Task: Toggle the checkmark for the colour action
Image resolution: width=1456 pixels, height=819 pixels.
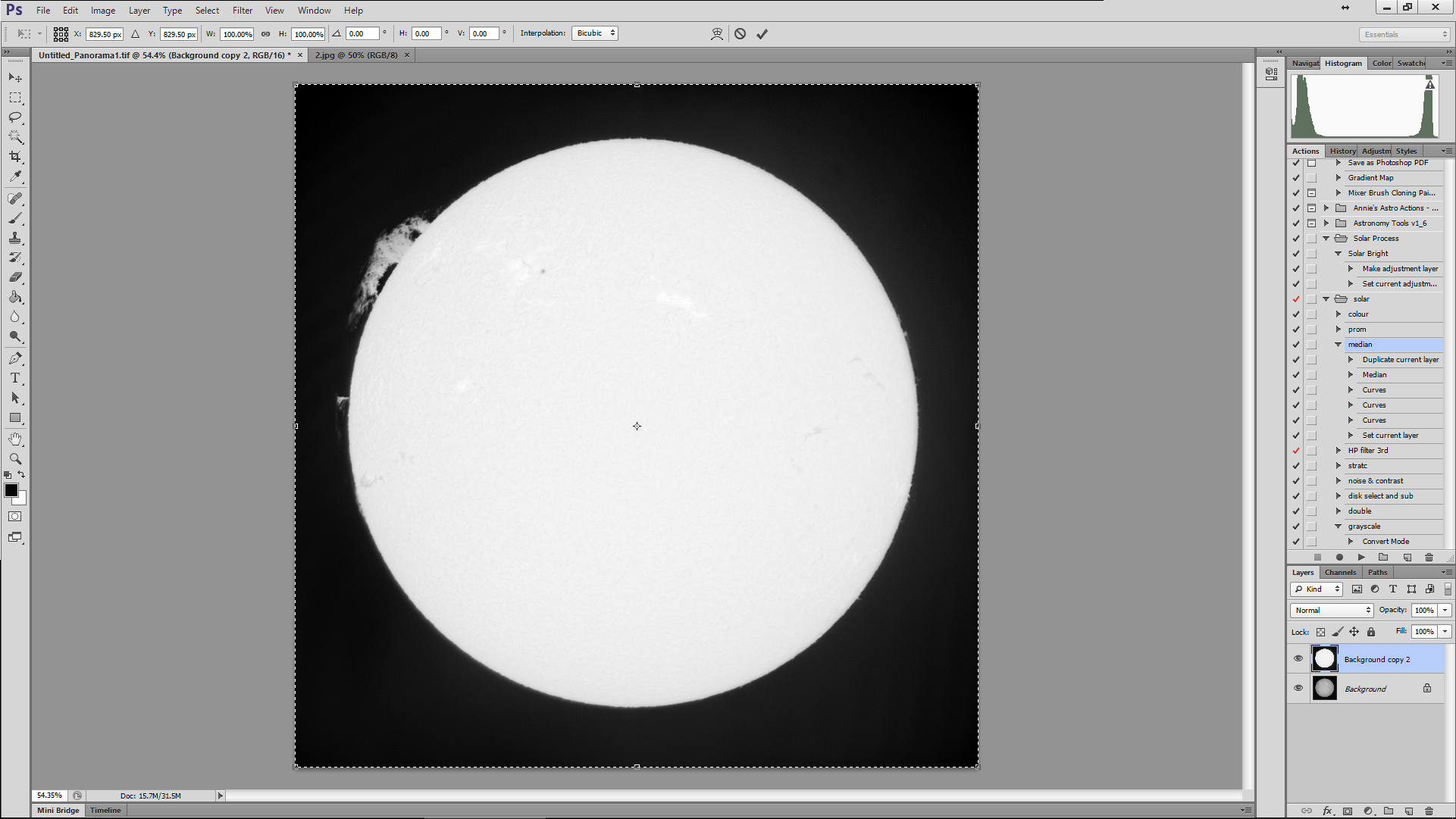Action: (1295, 314)
